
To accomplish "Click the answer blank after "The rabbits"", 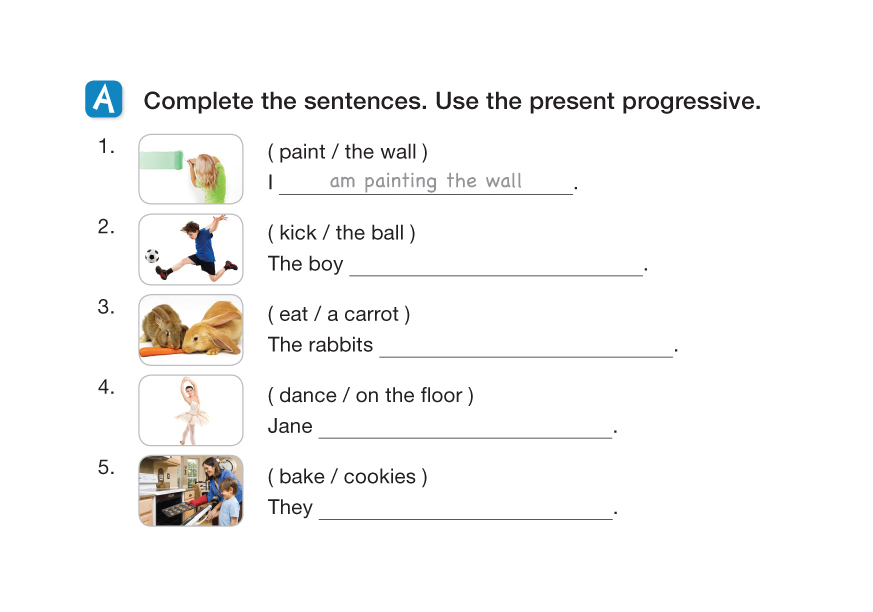I will click(x=526, y=345).
